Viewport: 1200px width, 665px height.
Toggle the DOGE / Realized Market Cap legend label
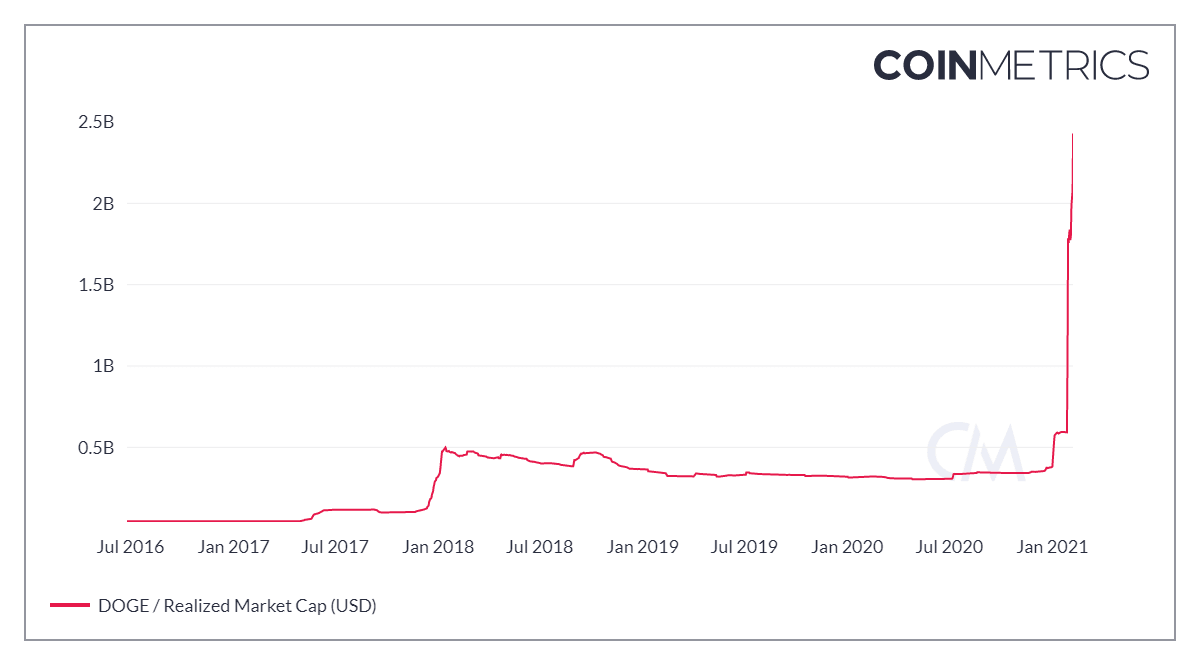(237, 605)
